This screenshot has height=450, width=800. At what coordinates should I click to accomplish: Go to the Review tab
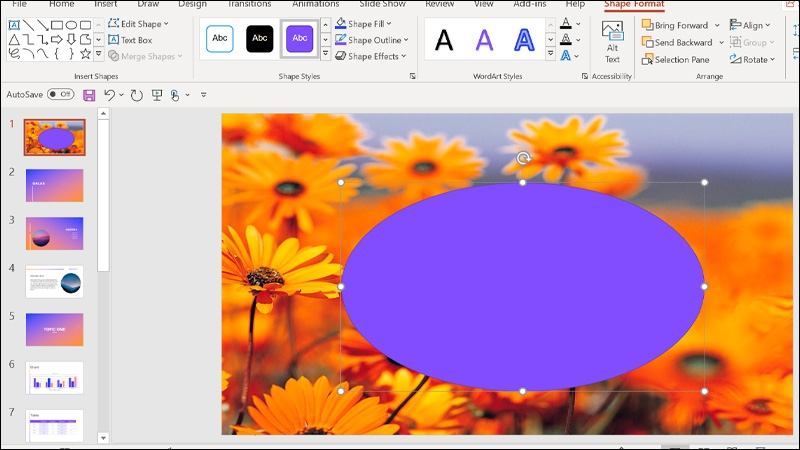click(x=439, y=4)
